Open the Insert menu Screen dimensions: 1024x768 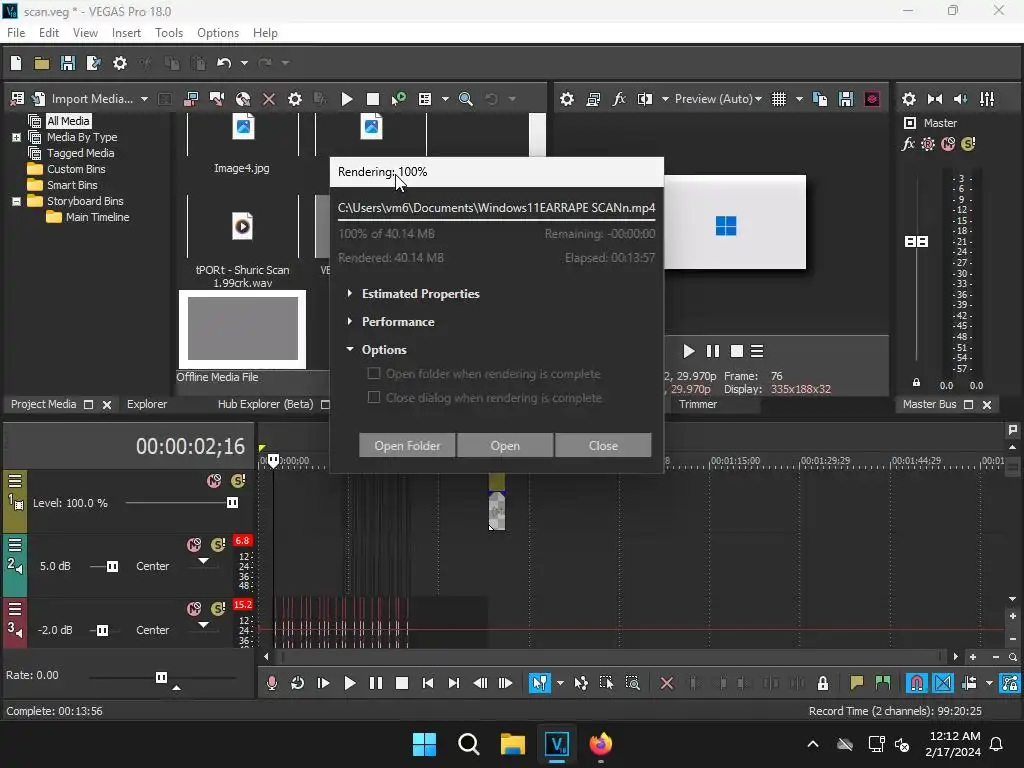(126, 33)
